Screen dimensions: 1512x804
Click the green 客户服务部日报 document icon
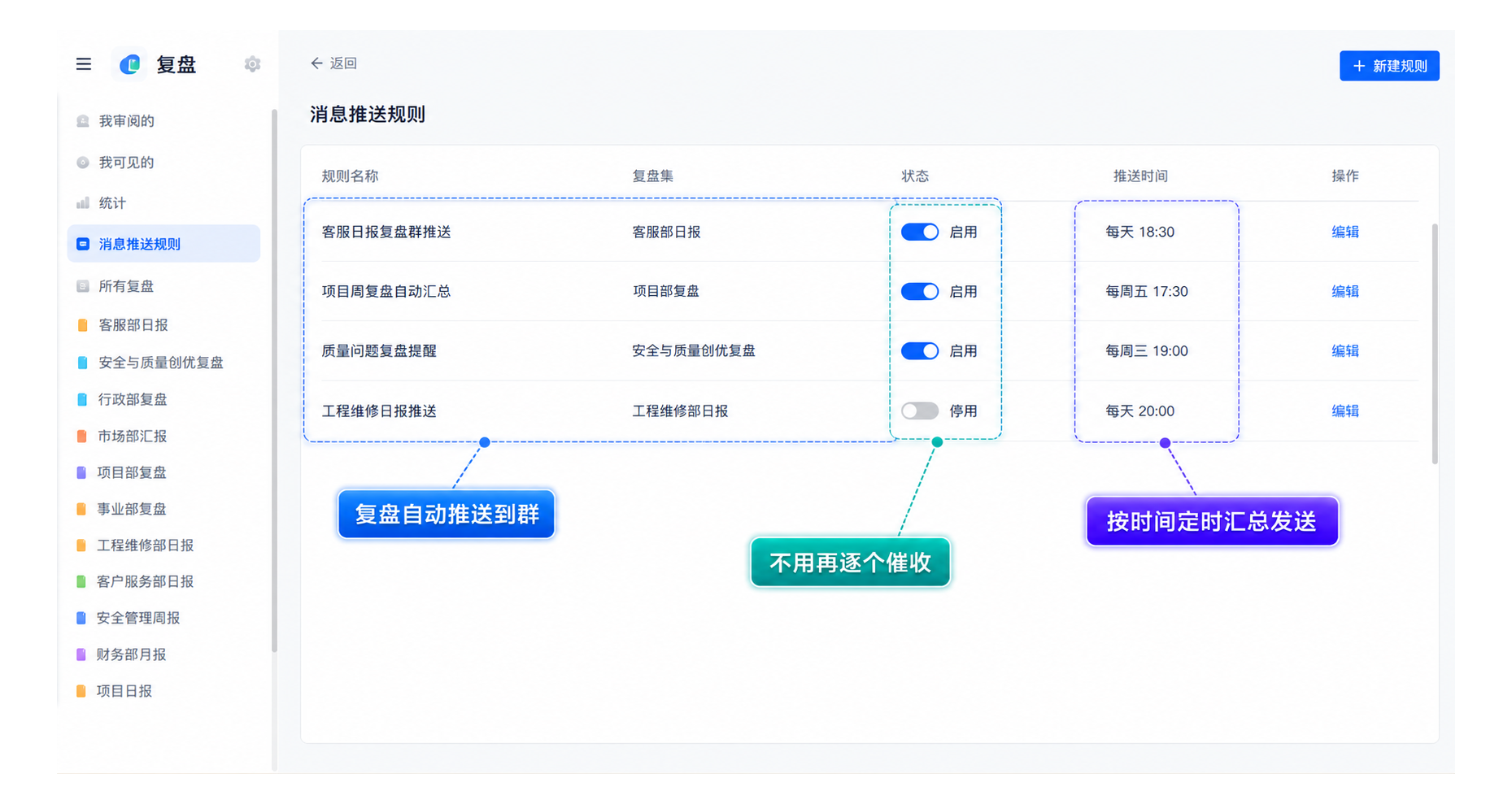[81, 581]
